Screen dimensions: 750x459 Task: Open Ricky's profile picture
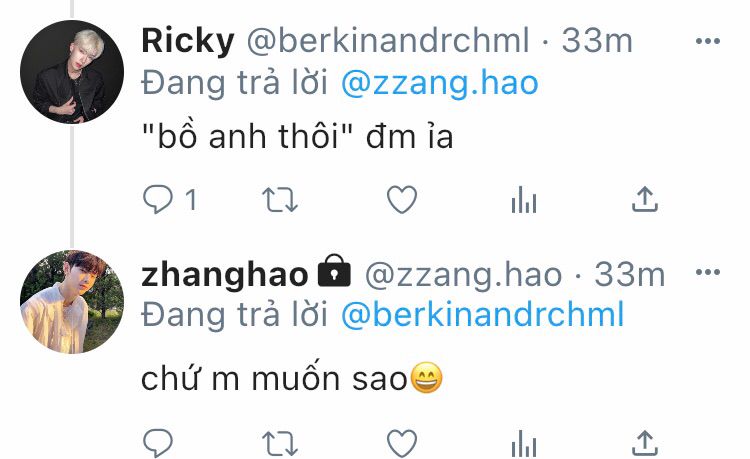(72, 72)
